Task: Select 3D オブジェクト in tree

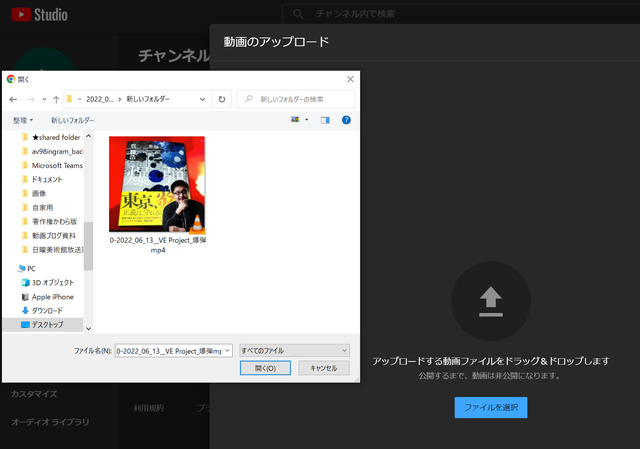Action: point(48,282)
